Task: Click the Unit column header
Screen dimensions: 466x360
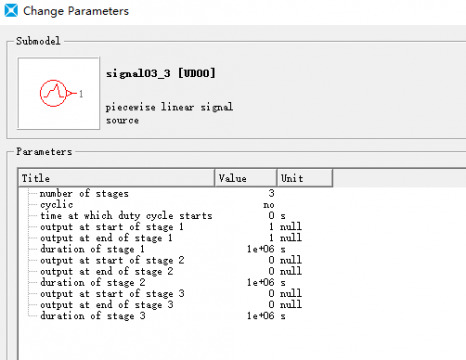Action: click(305, 178)
